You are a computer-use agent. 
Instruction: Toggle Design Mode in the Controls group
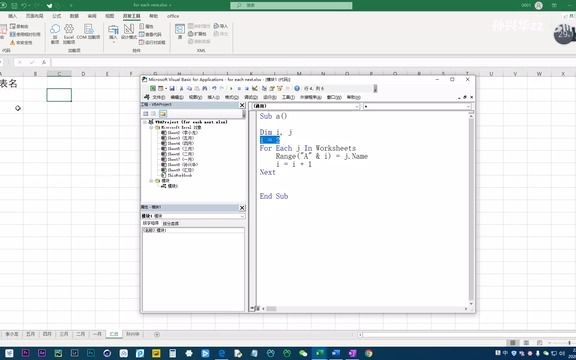[x=129, y=32]
